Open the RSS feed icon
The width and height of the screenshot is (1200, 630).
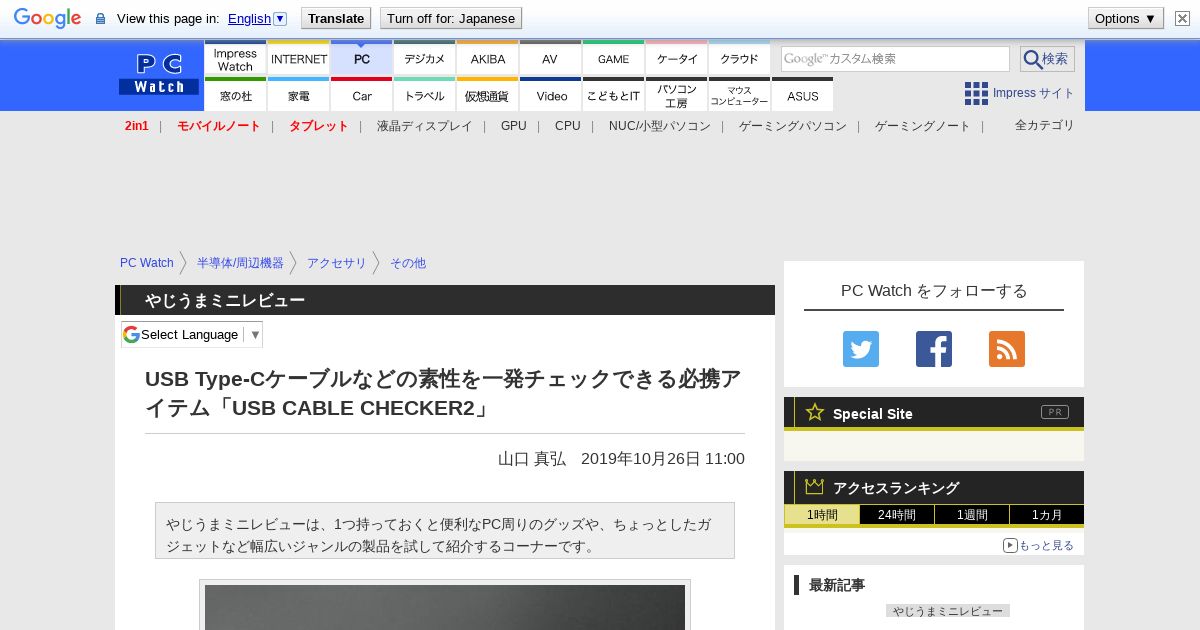tap(1007, 349)
